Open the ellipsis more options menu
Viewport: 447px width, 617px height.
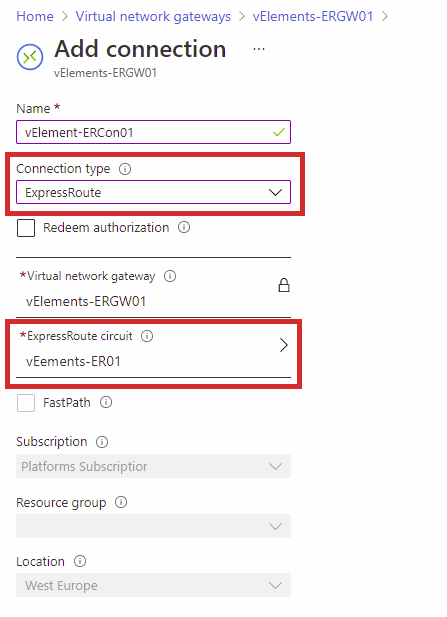(259, 49)
